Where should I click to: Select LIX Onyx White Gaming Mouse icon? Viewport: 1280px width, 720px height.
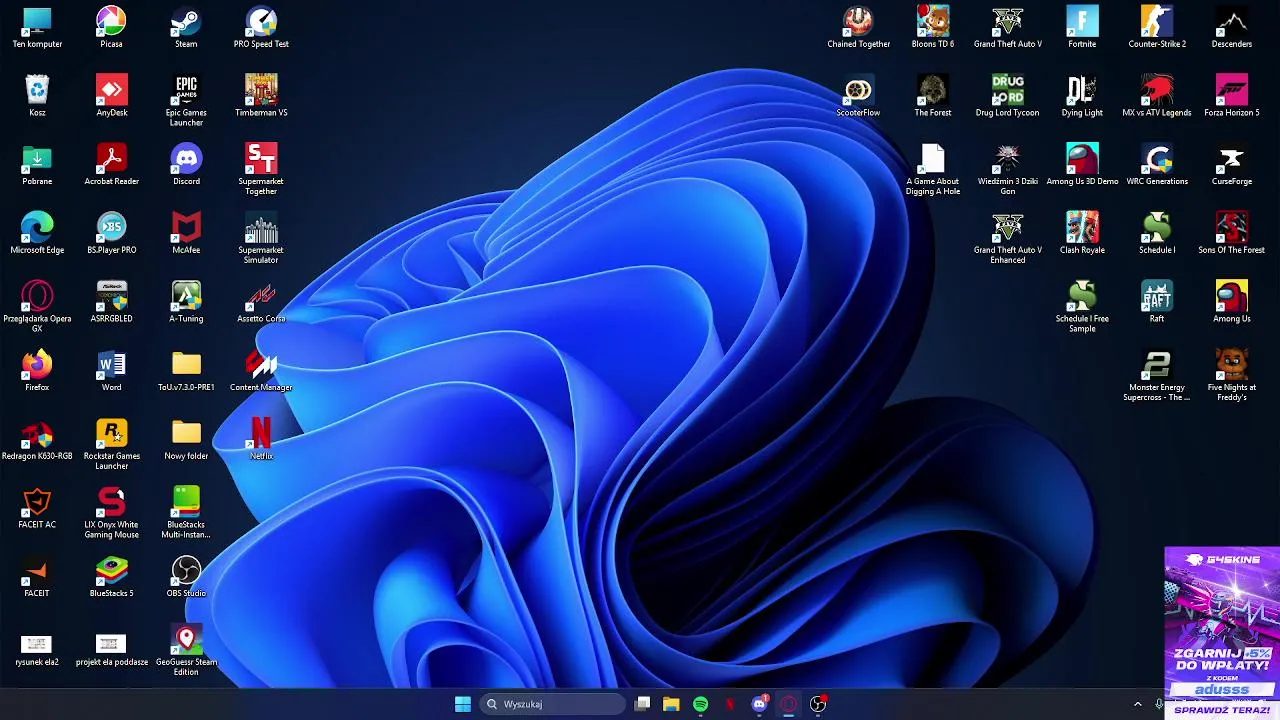[111, 513]
